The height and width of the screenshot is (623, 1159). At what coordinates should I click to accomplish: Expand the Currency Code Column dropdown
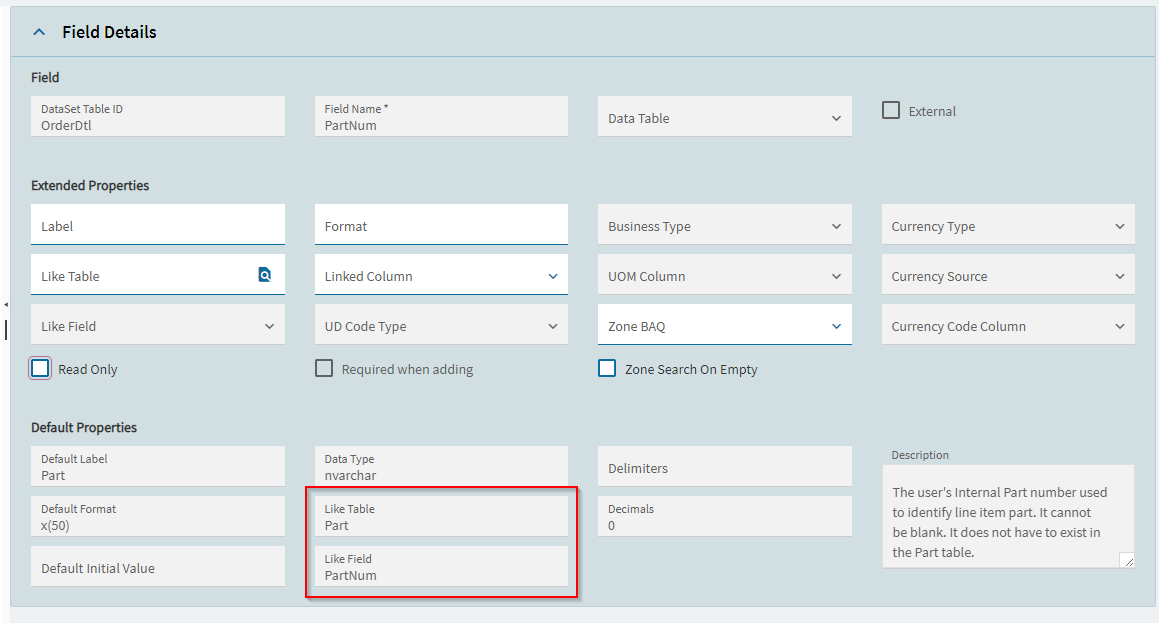[1008, 324]
